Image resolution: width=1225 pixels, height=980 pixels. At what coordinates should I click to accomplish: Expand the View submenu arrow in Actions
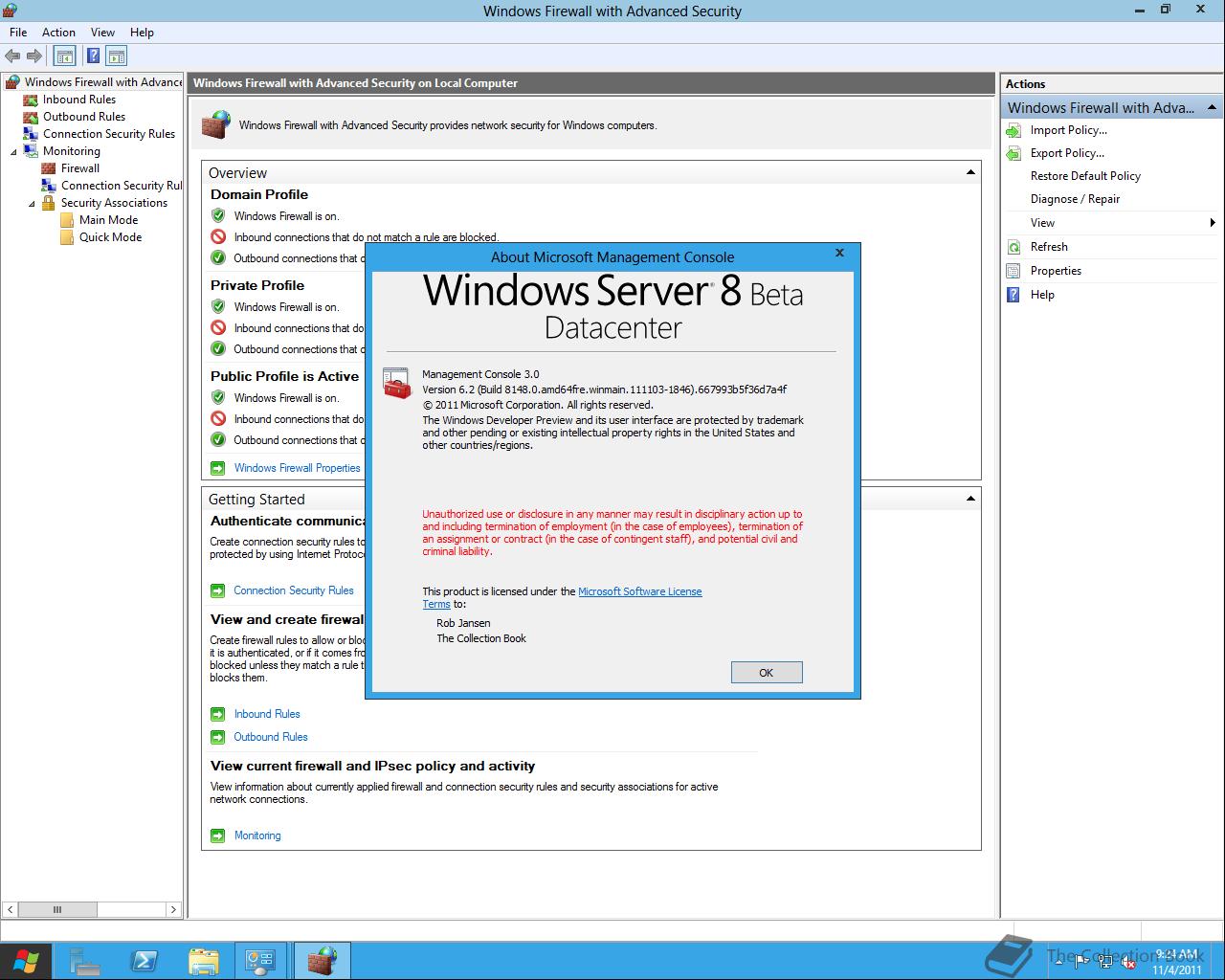[1213, 223]
